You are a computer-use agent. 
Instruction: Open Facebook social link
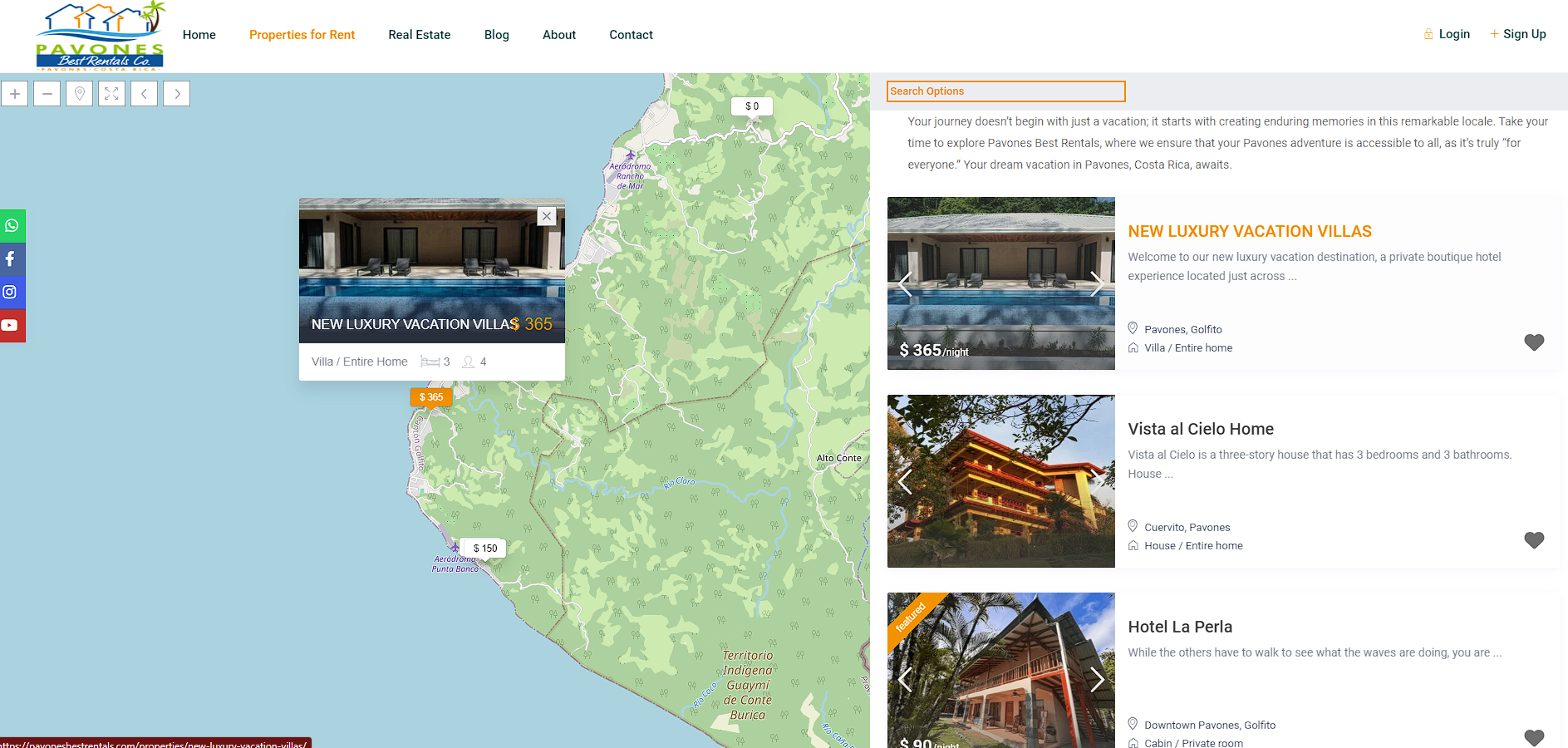point(12,259)
